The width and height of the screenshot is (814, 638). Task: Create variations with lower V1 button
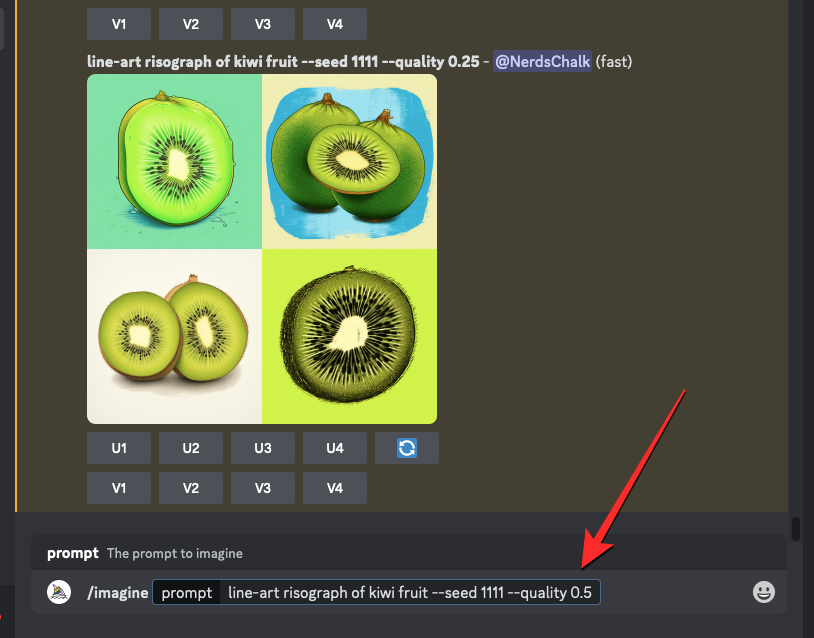(x=119, y=488)
